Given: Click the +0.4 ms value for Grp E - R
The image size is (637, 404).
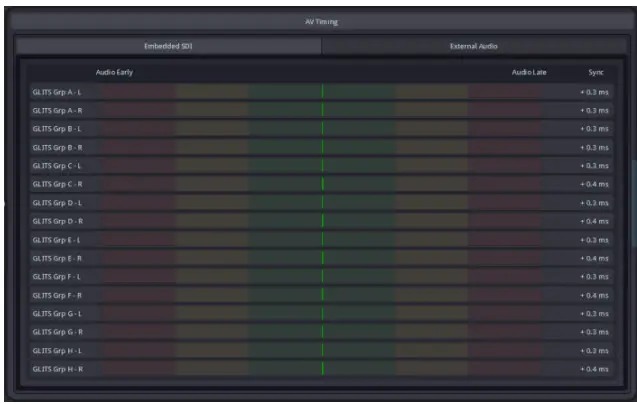Looking at the screenshot, I should pos(594,258).
